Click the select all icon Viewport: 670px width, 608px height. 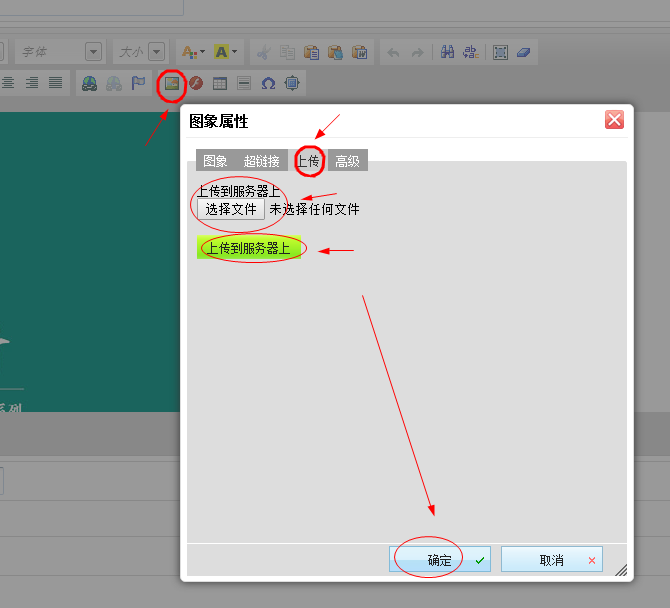[500, 52]
